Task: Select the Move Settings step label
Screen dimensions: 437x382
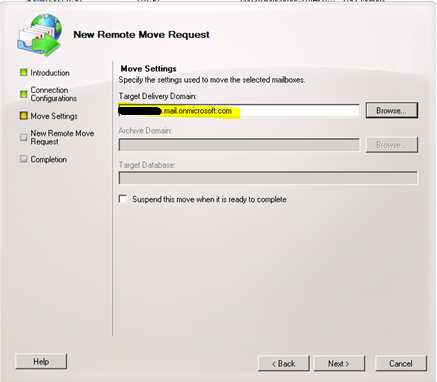Action: [x=54, y=116]
